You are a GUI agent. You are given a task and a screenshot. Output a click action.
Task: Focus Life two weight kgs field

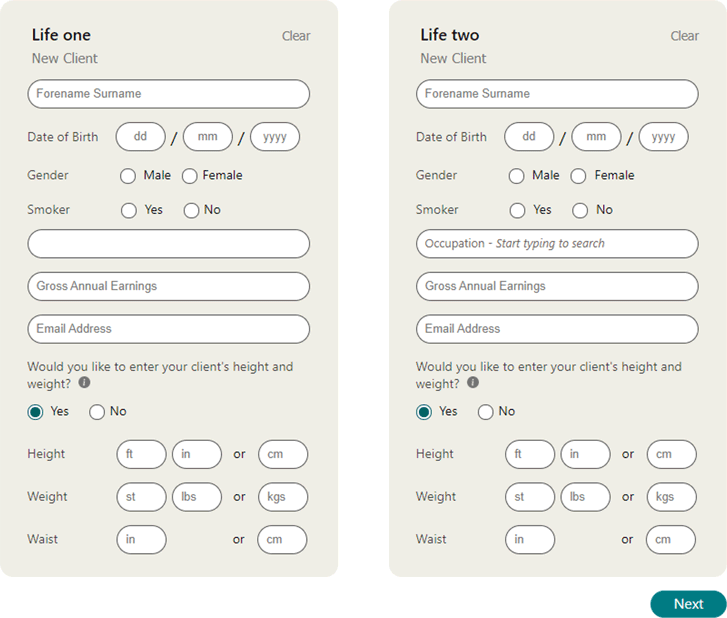(671, 497)
